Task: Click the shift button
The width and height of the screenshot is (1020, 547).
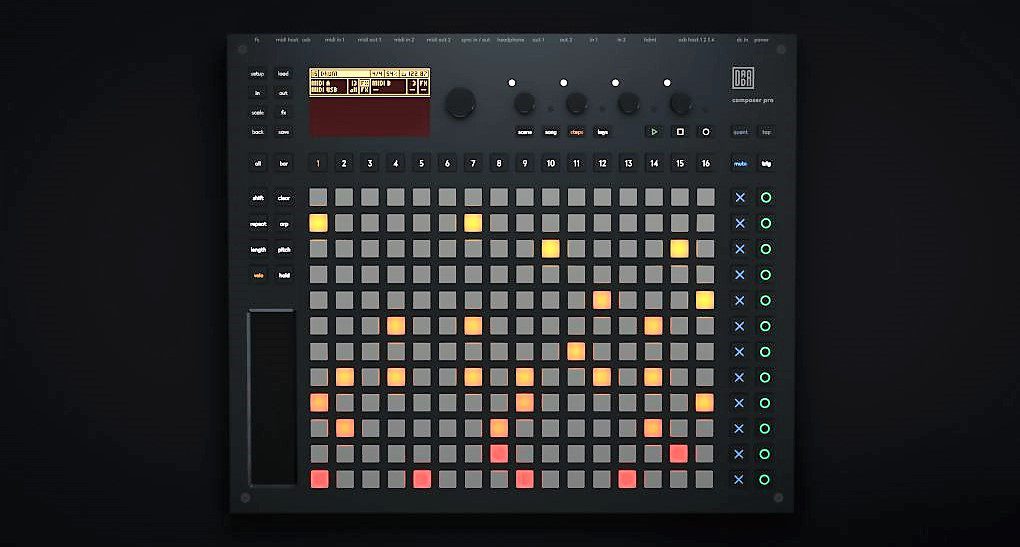Action: [x=258, y=198]
